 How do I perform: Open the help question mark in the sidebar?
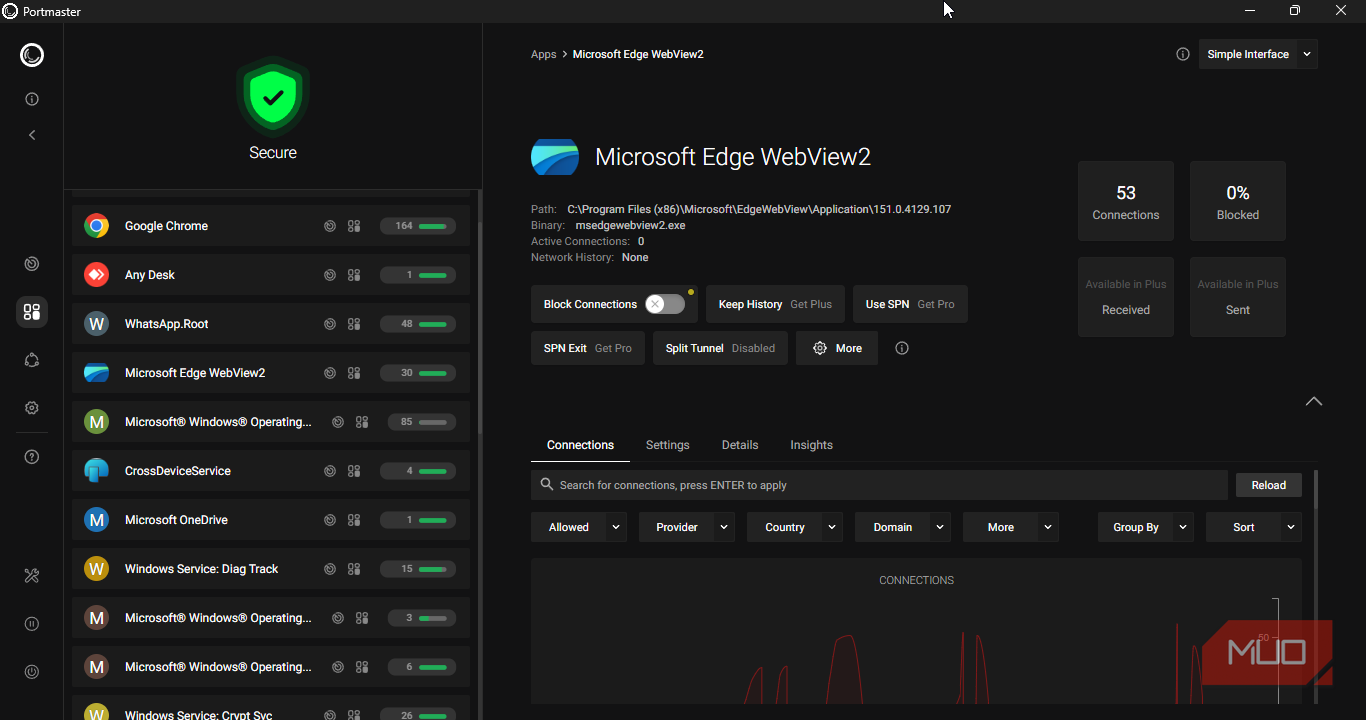(32, 457)
